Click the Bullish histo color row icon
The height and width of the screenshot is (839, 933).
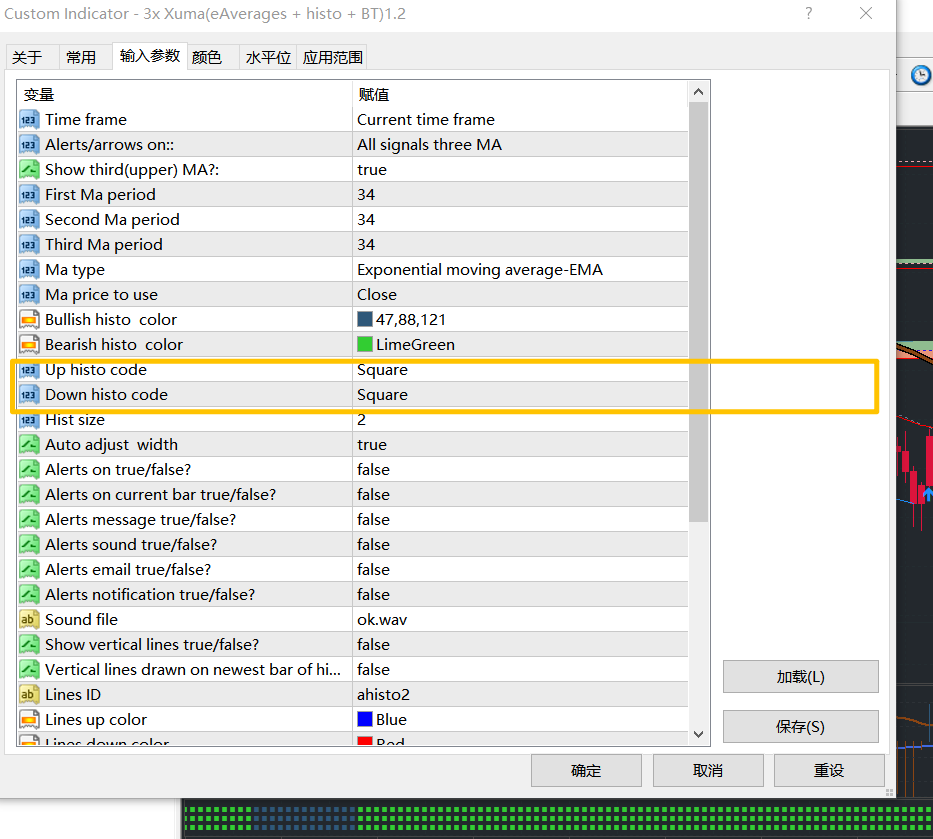[29, 320]
